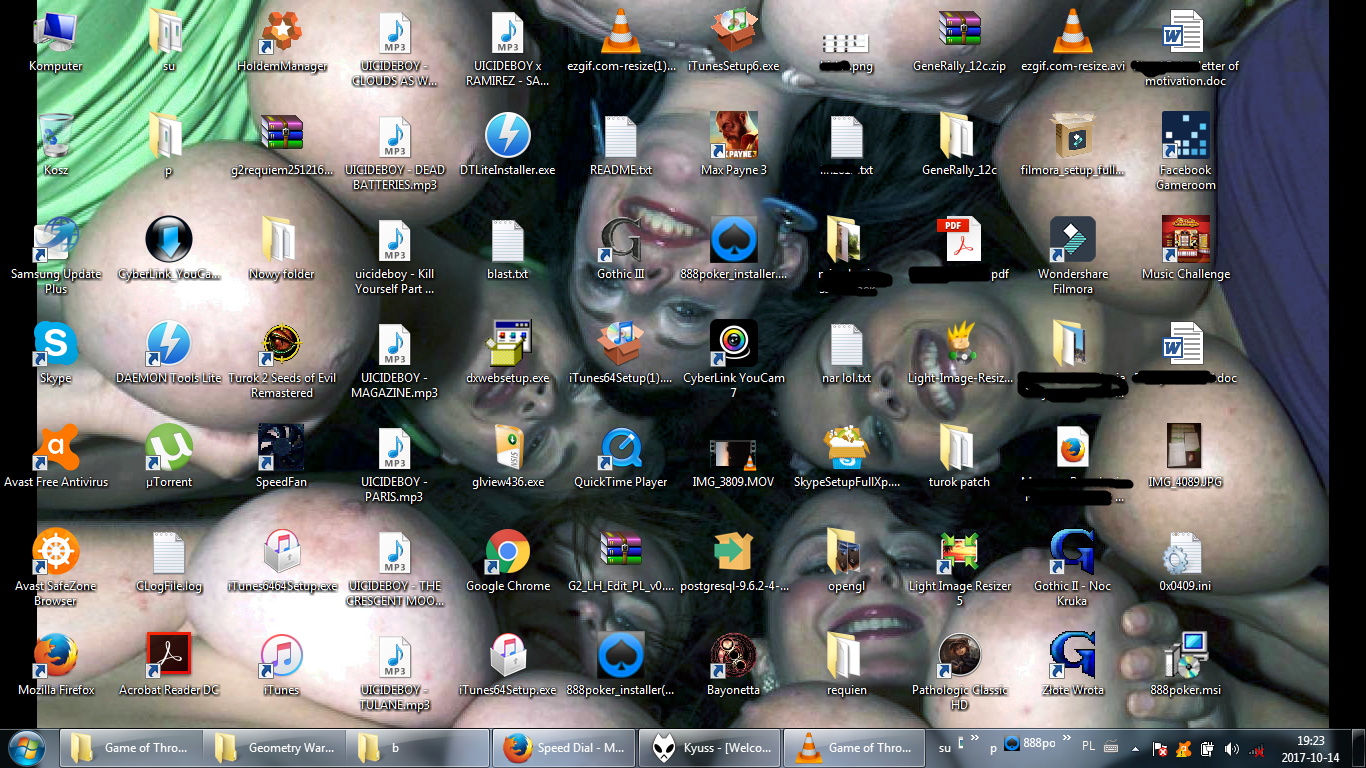Open the Komputer desktop icon
Viewport: 1366px width, 768px height.
point(56,42)
